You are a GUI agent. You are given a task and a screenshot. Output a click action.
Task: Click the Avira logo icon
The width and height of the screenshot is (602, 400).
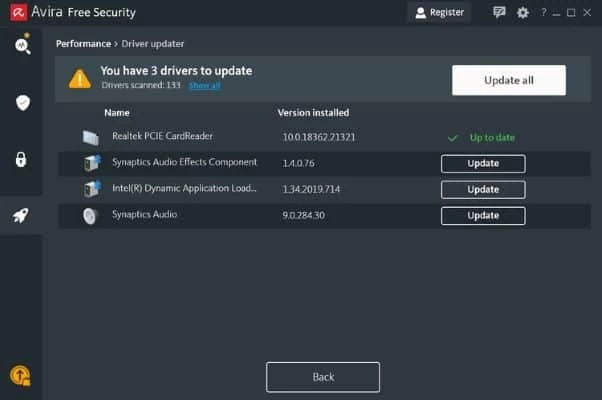[18, 12]
